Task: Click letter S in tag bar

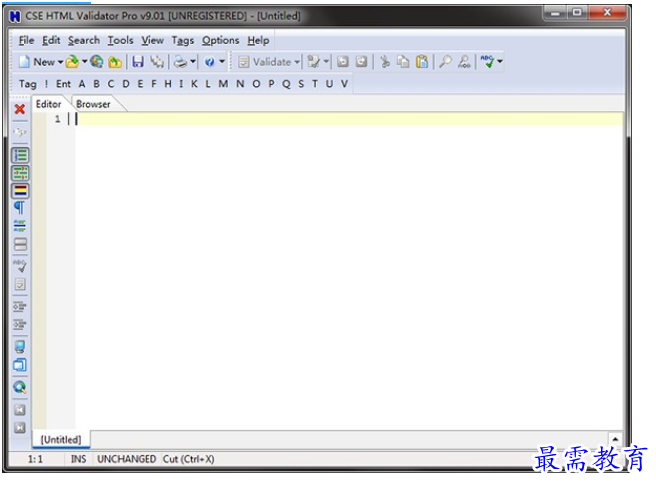Action: pyautogui.click(x=301, y=84)
